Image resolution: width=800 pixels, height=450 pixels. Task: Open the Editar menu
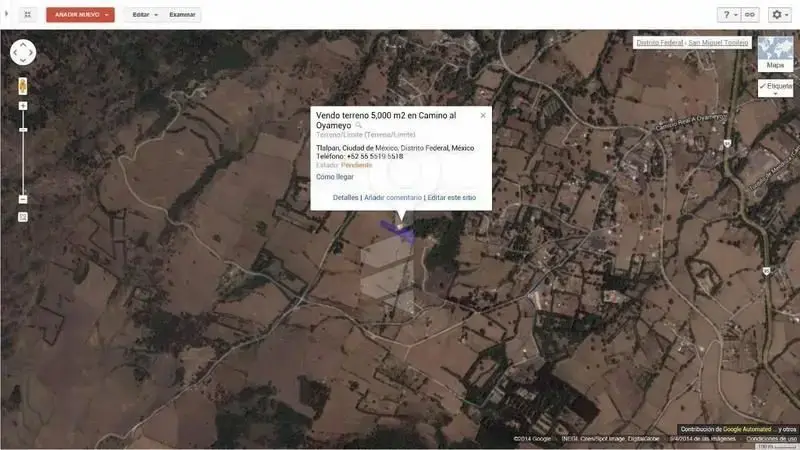[x=145, y=15]
